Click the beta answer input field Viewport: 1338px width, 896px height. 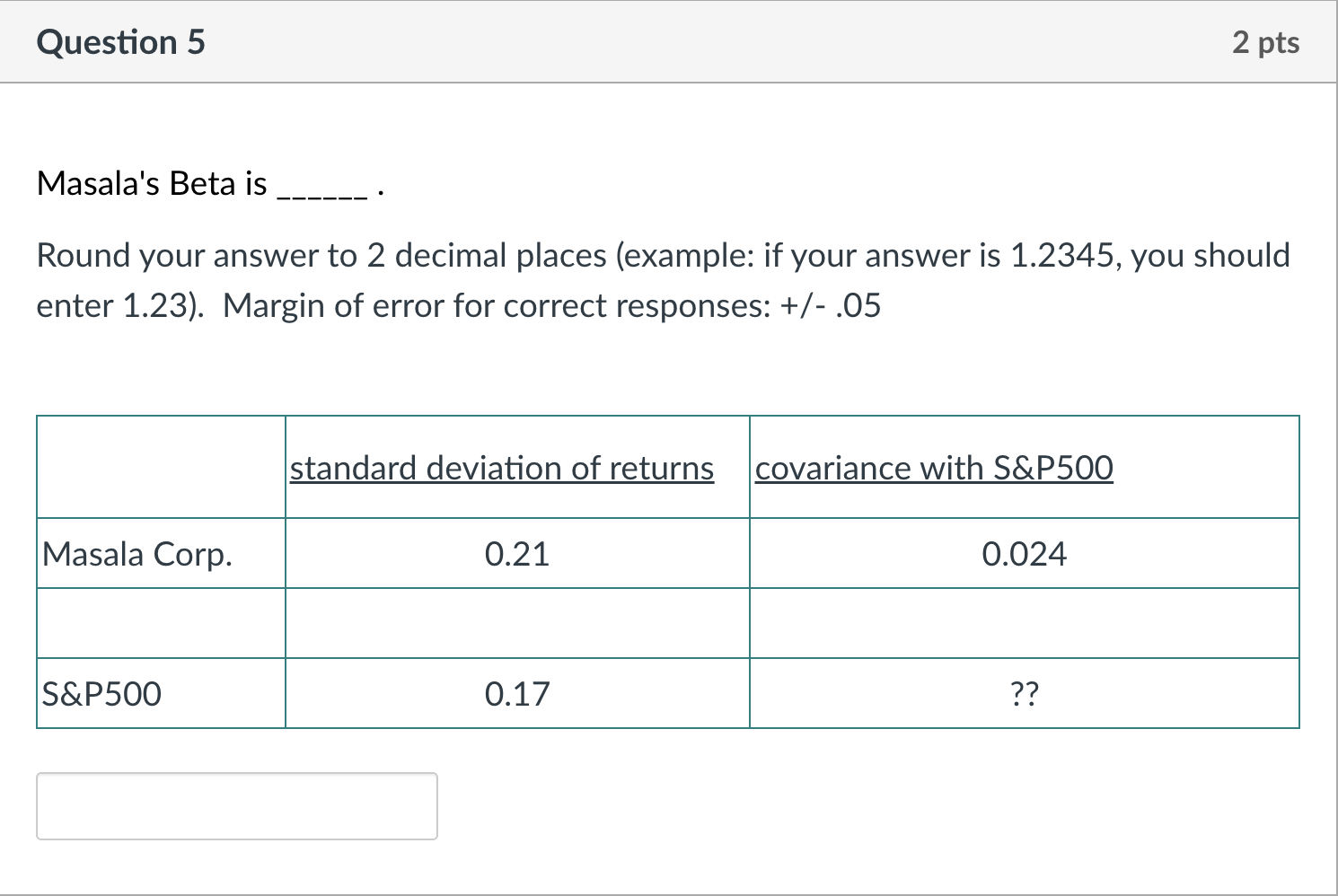pos(237,806)
